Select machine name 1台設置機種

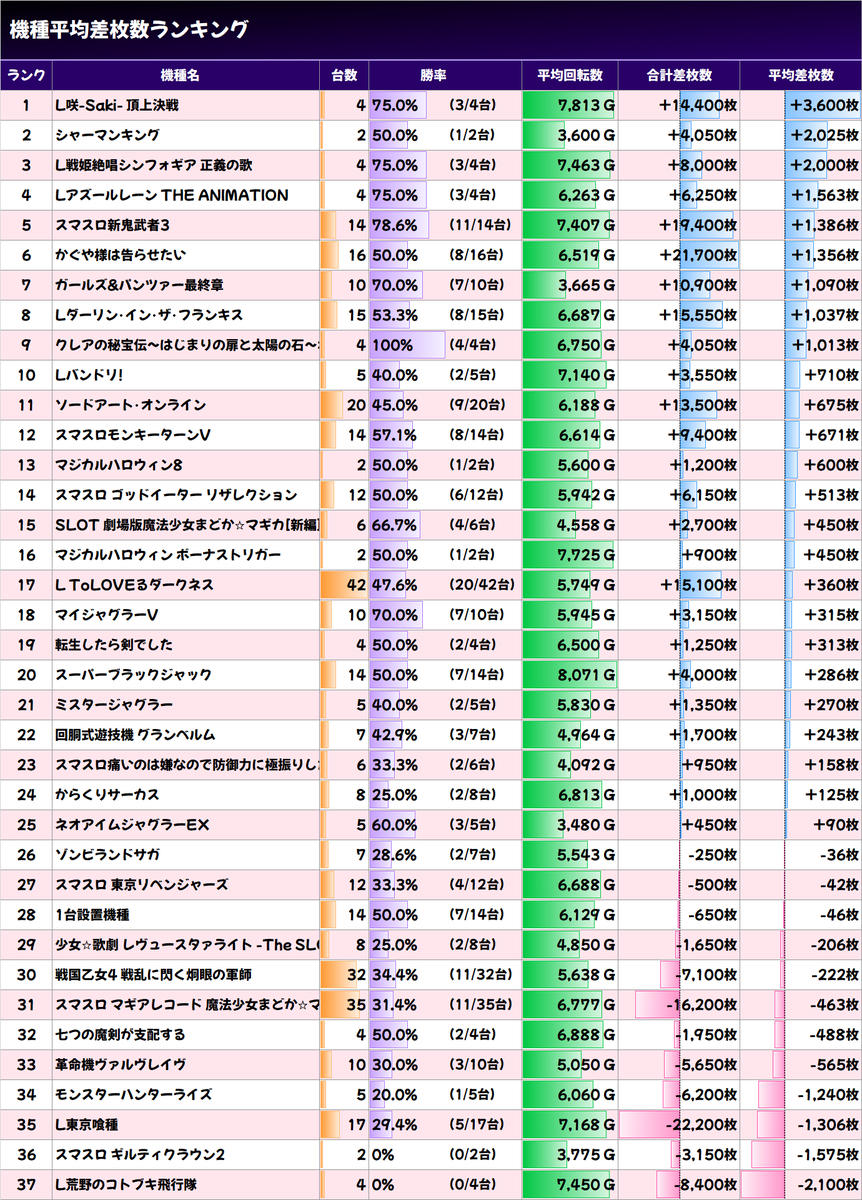tap(92, 915)
